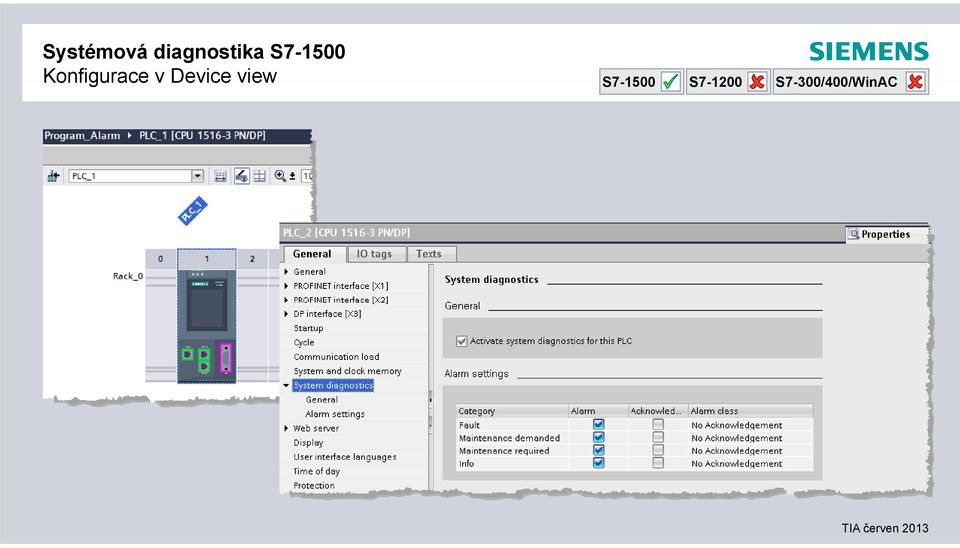
Task: Click the magenta DP port on CPU
Action: pyautogui.click(x=226, y=358)
